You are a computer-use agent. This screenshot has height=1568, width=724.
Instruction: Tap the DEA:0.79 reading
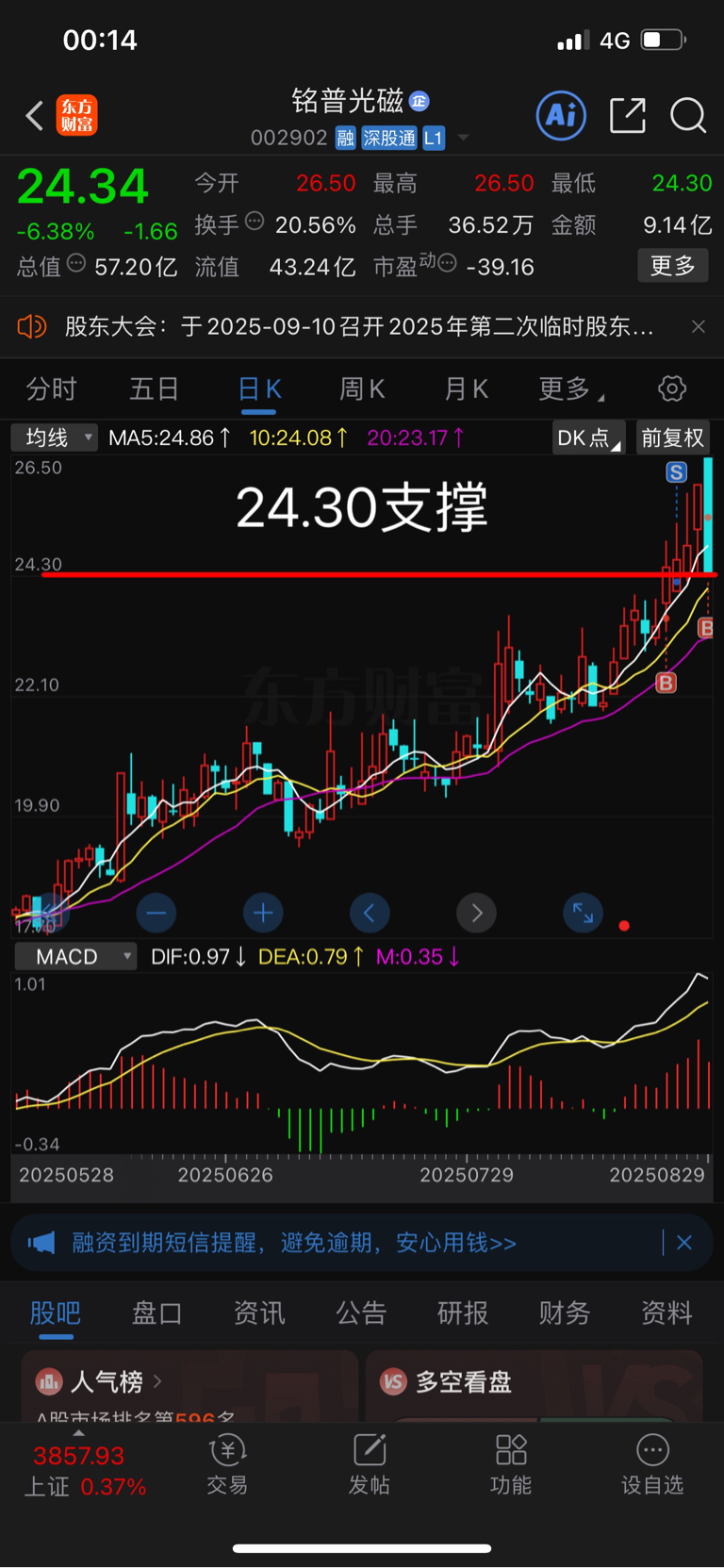[x=312, y=956]
